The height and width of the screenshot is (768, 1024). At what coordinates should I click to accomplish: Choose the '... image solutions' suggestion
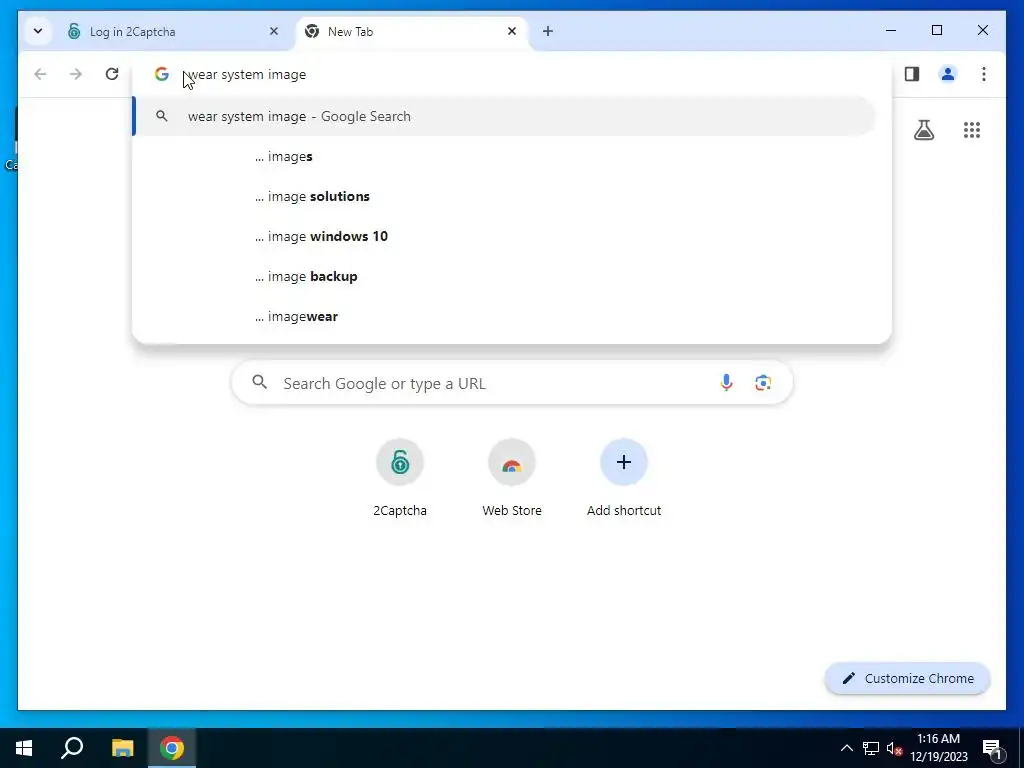point(504,197)
